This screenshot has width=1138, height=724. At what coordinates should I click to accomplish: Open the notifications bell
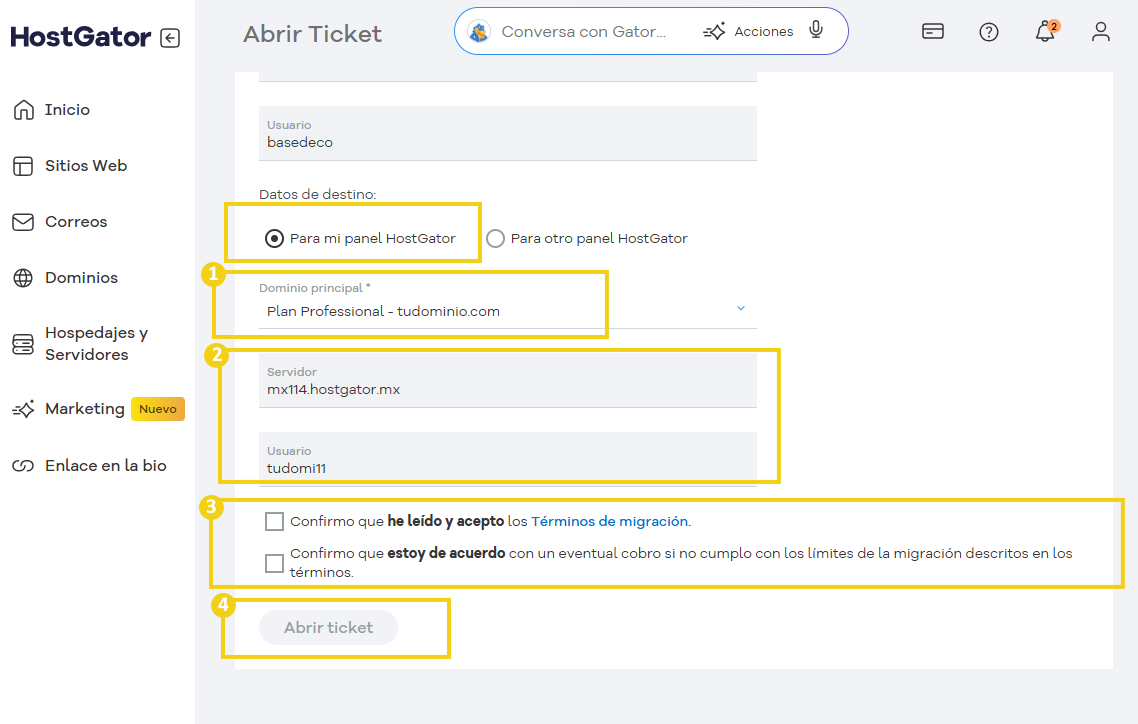[1044, 32]
